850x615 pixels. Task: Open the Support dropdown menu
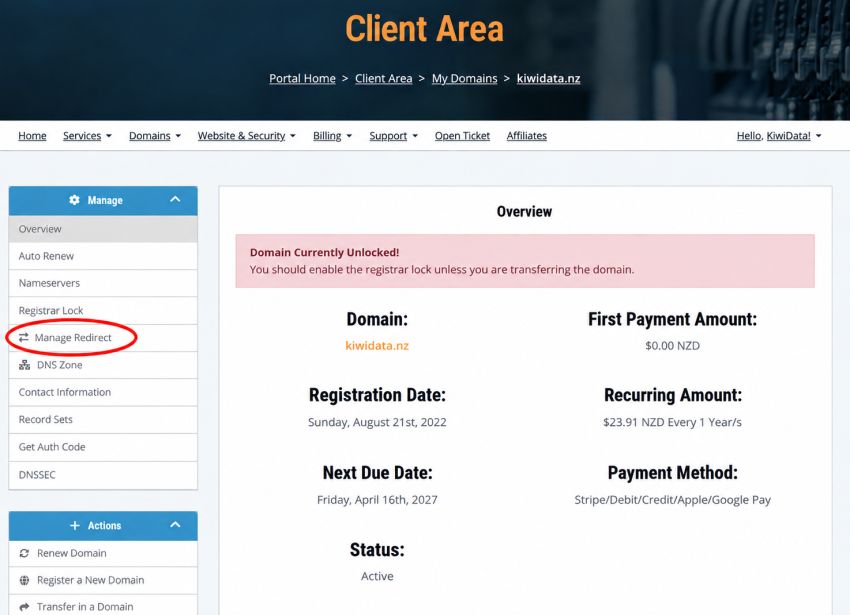coord(393,136)
